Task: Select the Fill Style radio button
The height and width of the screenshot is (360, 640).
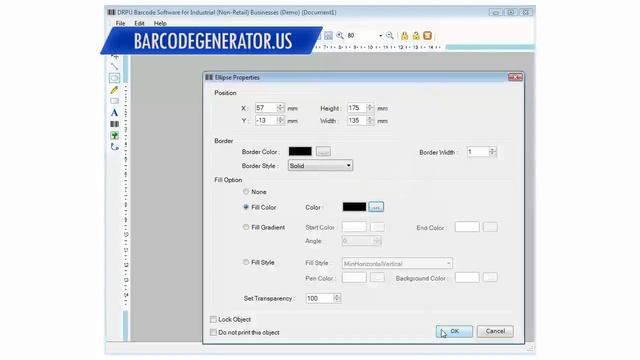Action: [246, 262]
